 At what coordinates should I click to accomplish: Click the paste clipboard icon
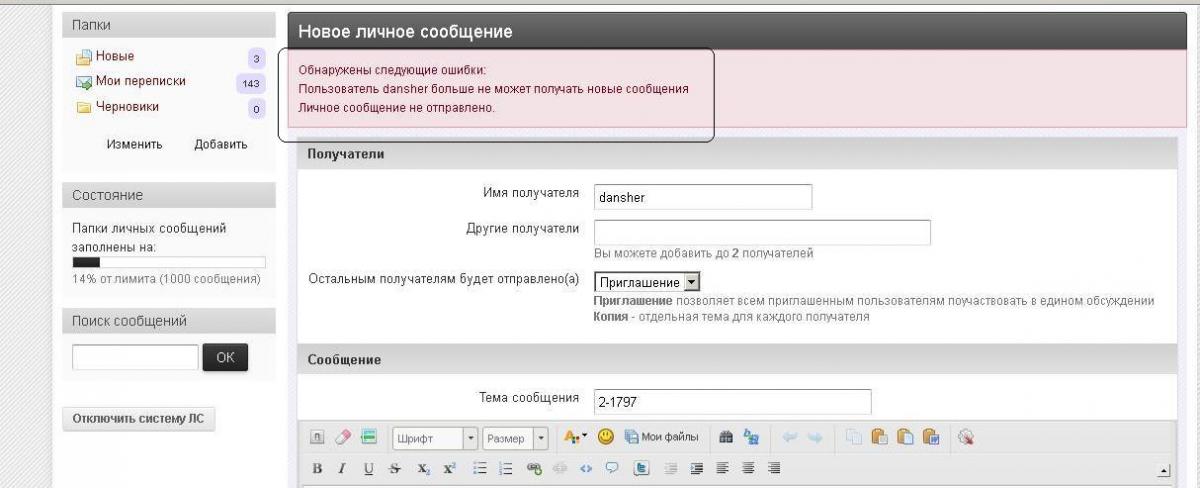[880, 437]
